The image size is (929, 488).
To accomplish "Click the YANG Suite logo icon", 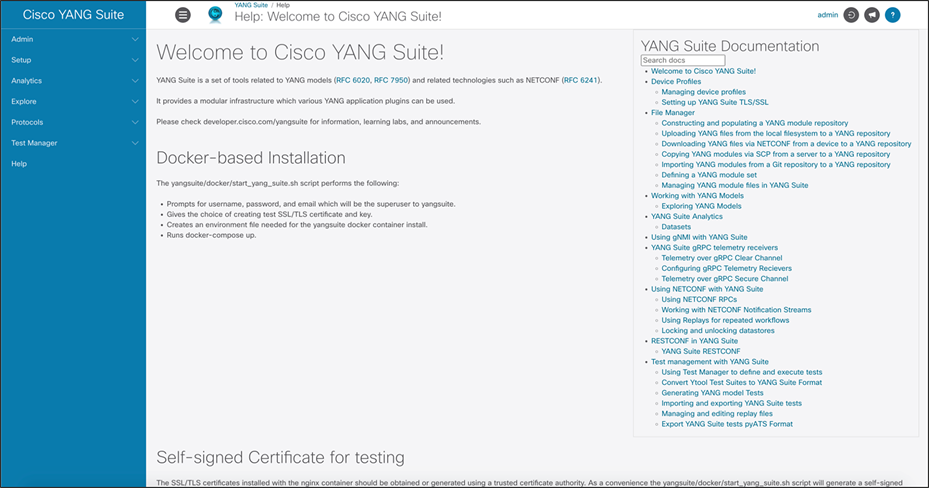I will click(x=215, y=15).
